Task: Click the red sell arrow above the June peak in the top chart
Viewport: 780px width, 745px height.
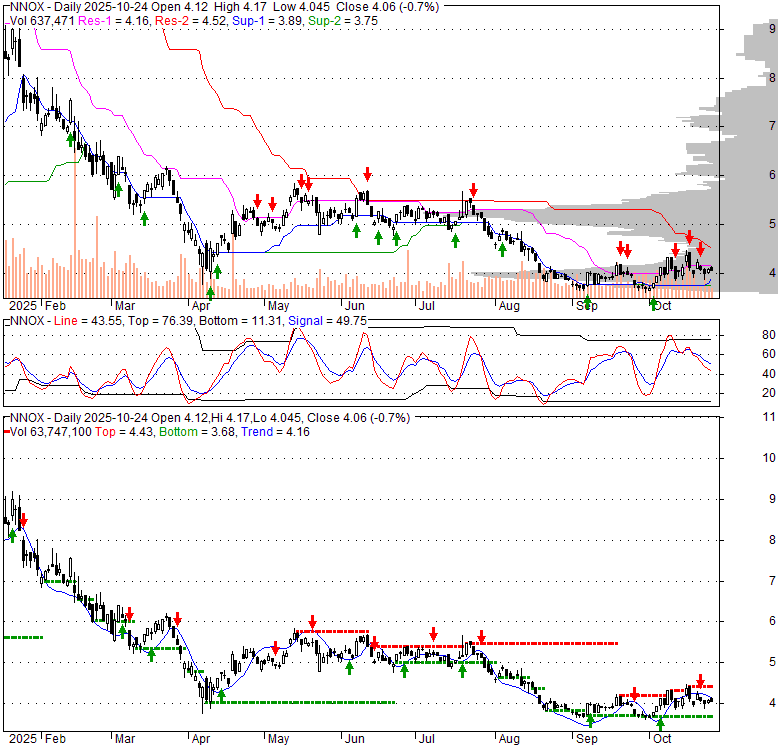Action: pos(367,174)
